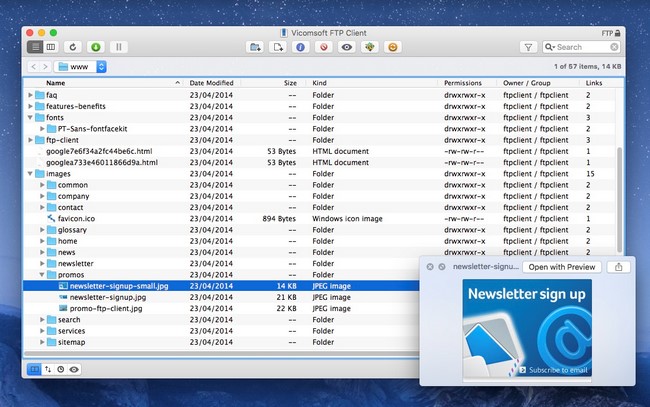Click the news folder icon
This screenshot has height=407, width=650.
51,252
